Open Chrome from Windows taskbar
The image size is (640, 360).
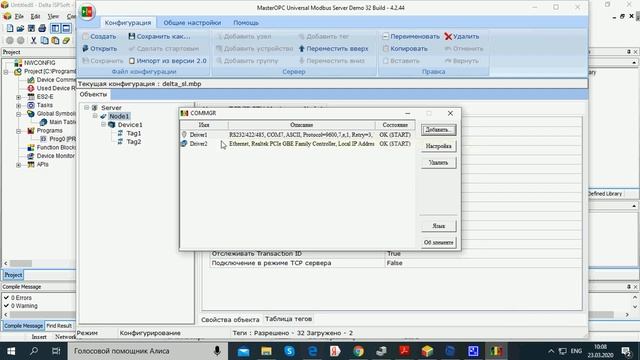358,351
